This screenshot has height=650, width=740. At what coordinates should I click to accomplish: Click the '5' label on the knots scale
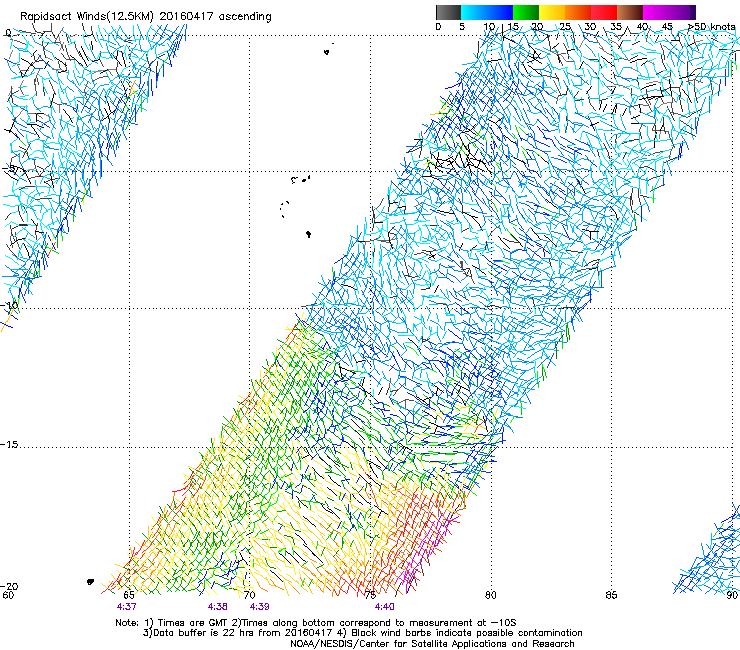462,27
